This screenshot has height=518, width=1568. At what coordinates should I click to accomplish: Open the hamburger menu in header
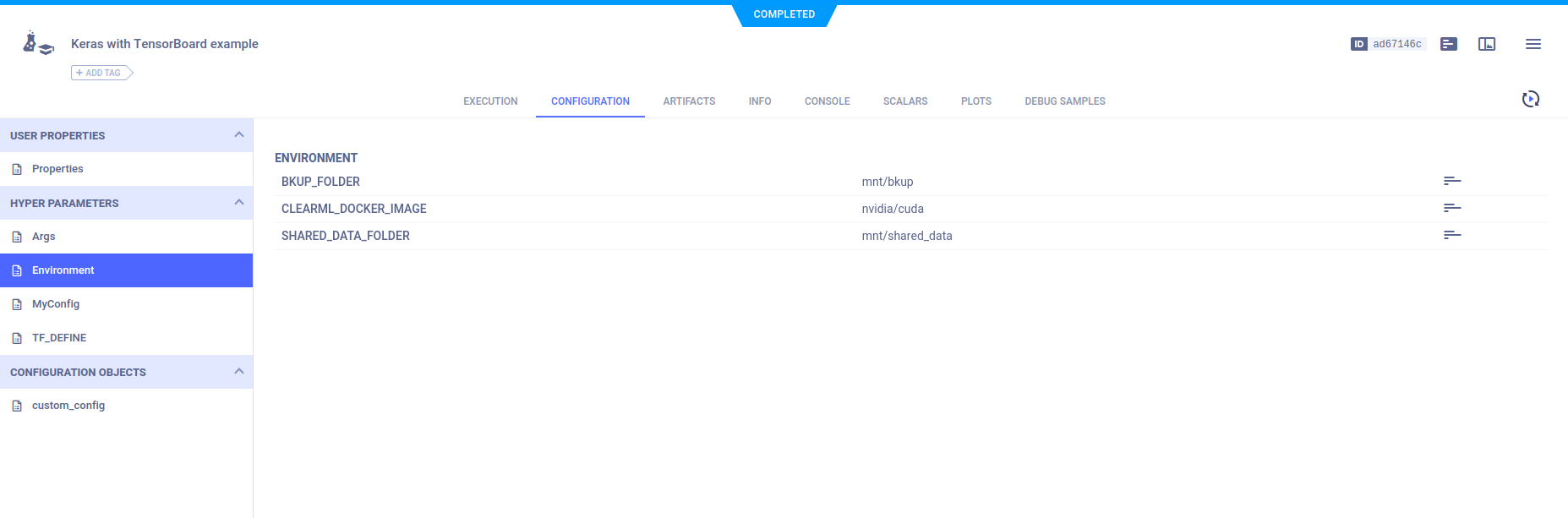click(x=1532, y=44)
